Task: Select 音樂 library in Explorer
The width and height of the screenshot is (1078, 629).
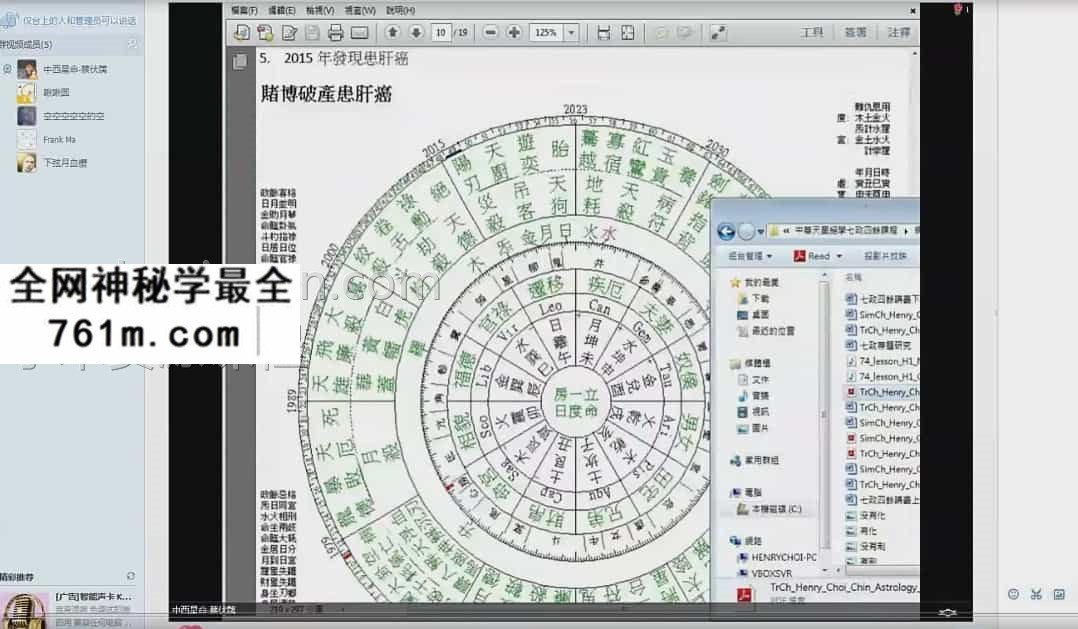Action: point(754,395)
